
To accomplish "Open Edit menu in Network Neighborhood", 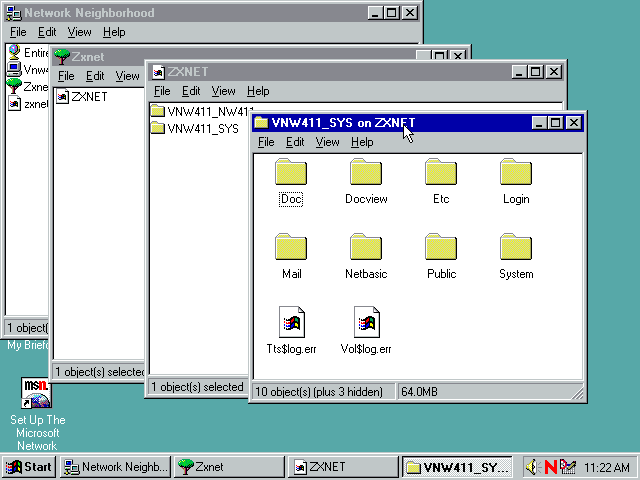I will point(47,32).
